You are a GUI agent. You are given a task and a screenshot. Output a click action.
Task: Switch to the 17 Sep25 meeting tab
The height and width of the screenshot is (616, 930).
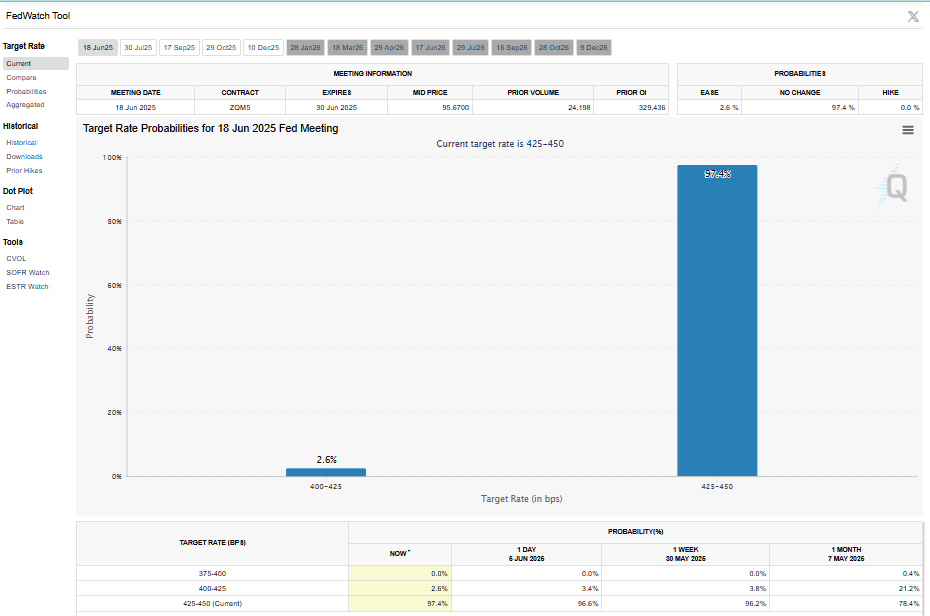coord(179,47)
